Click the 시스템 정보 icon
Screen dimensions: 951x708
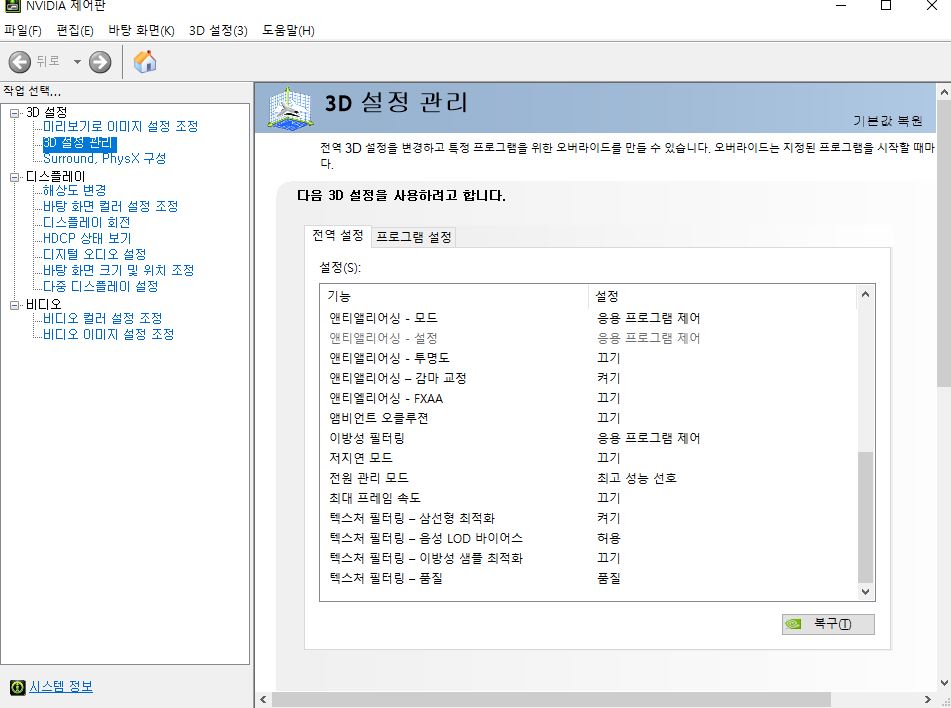click(x=18, y=687)
